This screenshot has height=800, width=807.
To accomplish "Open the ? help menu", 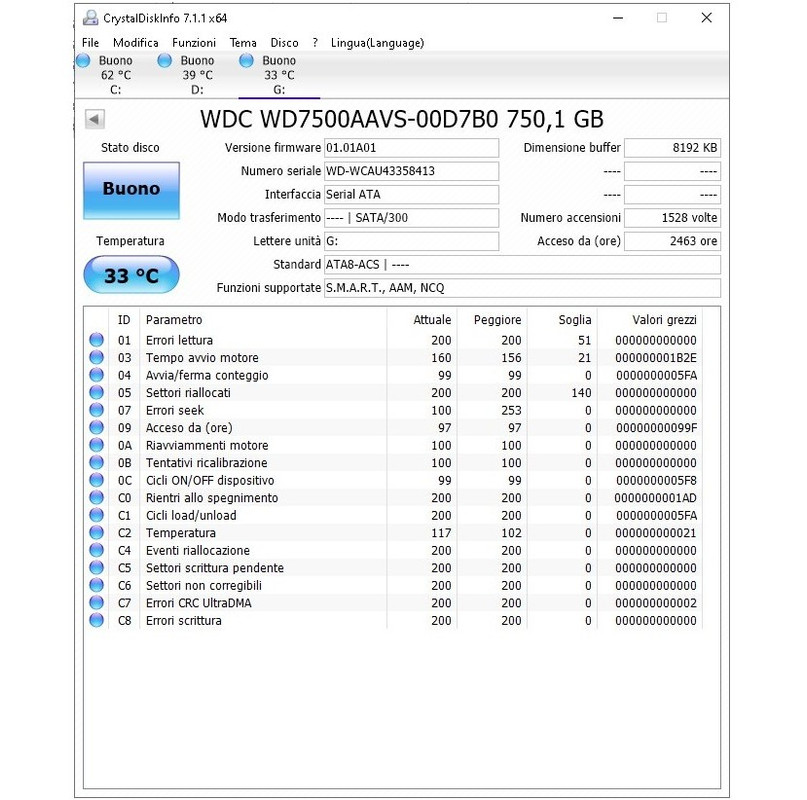I will [x=315, y=43].
